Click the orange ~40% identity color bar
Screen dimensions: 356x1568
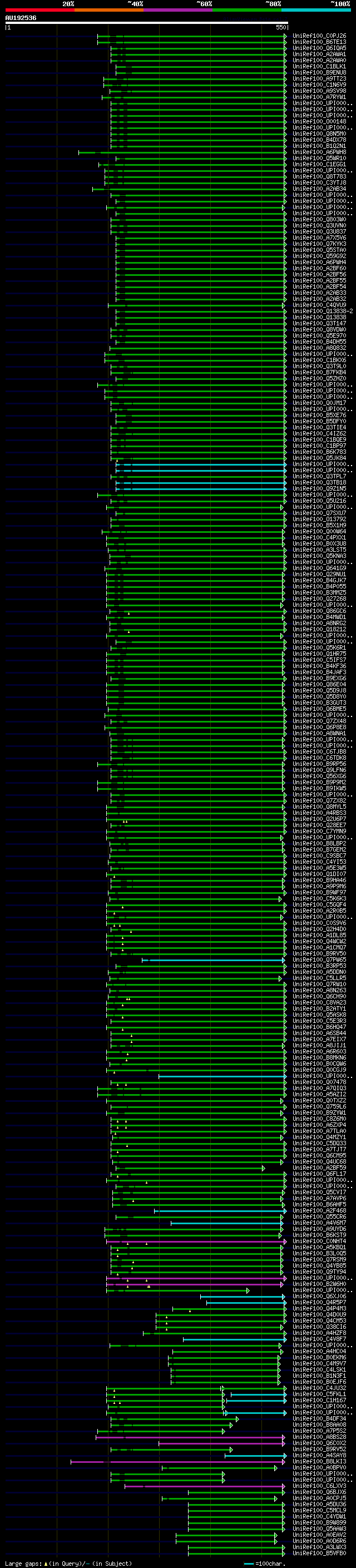[109, 10]
